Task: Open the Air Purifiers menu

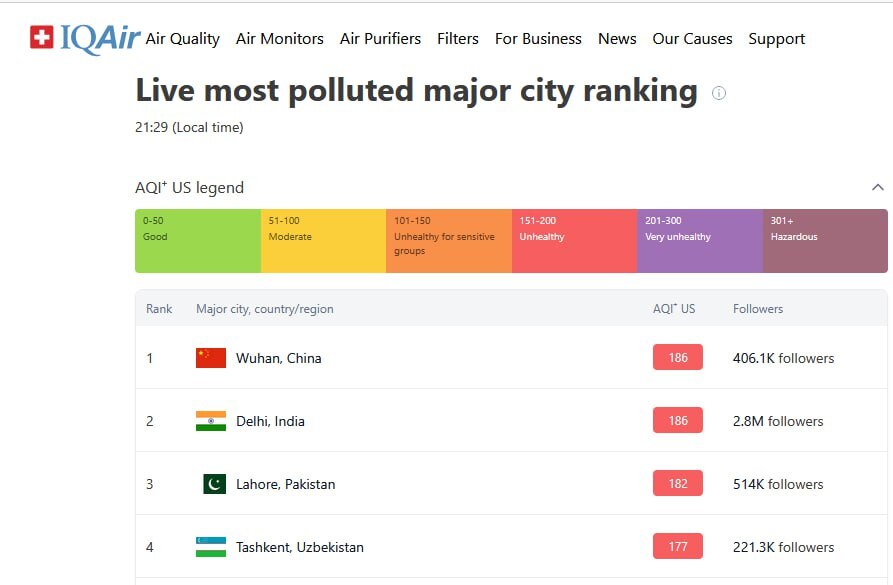Action: click(380, 39)
